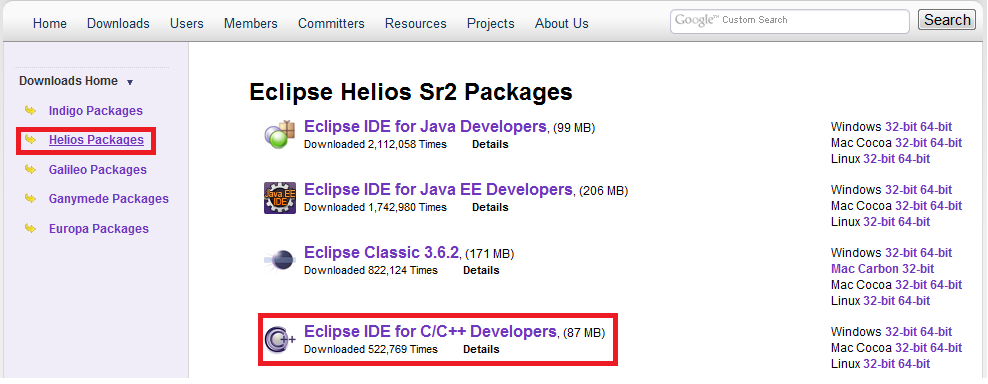Download Windows 64-bit for Java Developers
988x384 pixels.
[936, 127]
